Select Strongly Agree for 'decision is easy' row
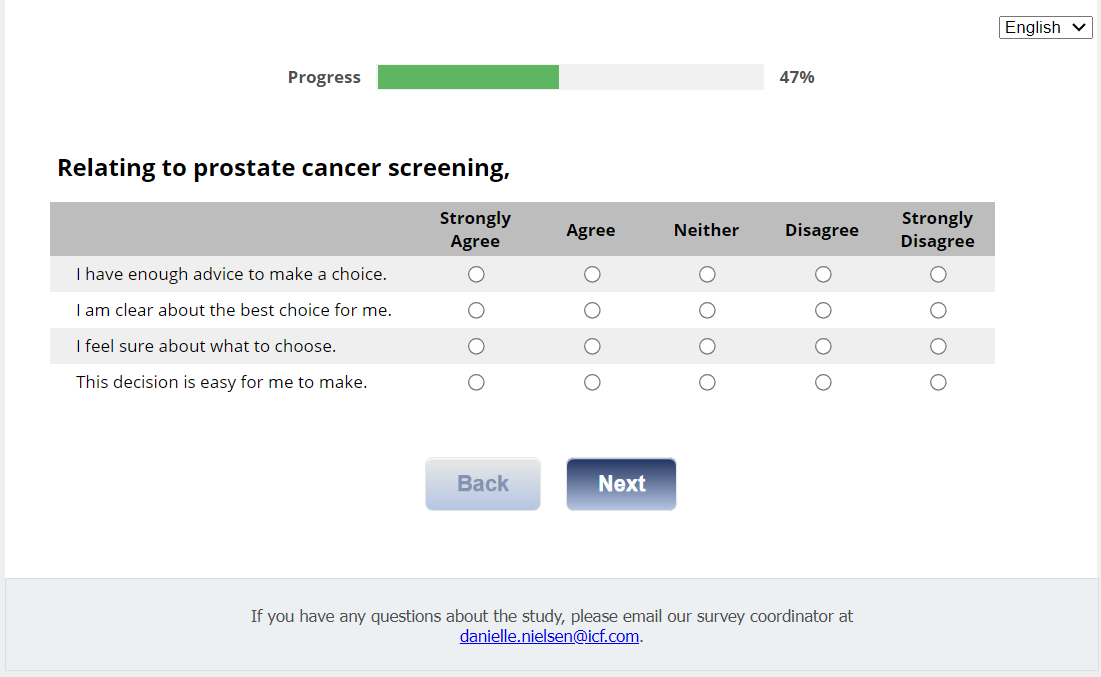Image resolution: width=1101 pixels, height=677 pixels. tap(476, 382)
